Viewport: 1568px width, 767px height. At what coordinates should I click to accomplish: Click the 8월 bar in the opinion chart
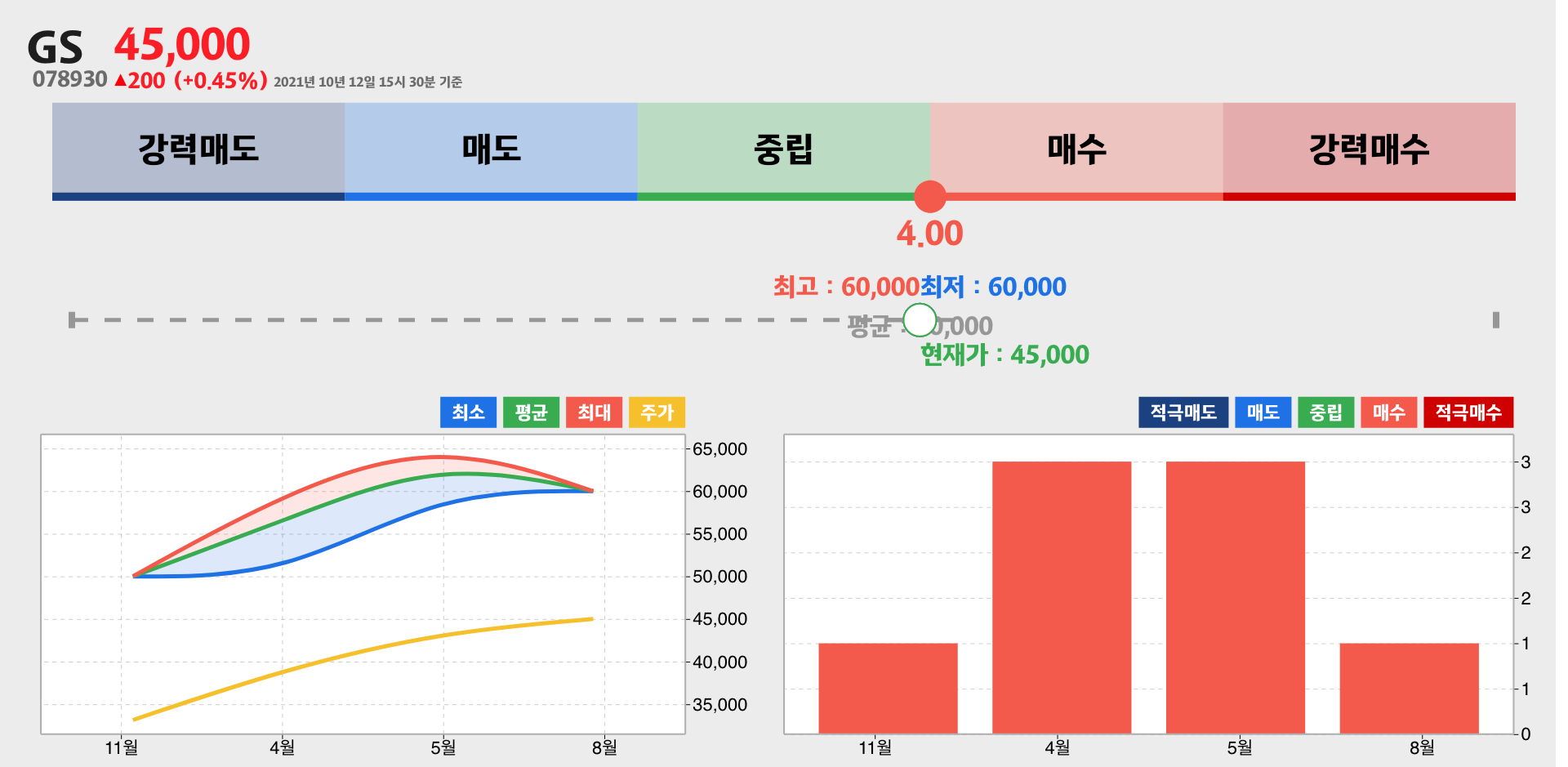(1410, 689)
